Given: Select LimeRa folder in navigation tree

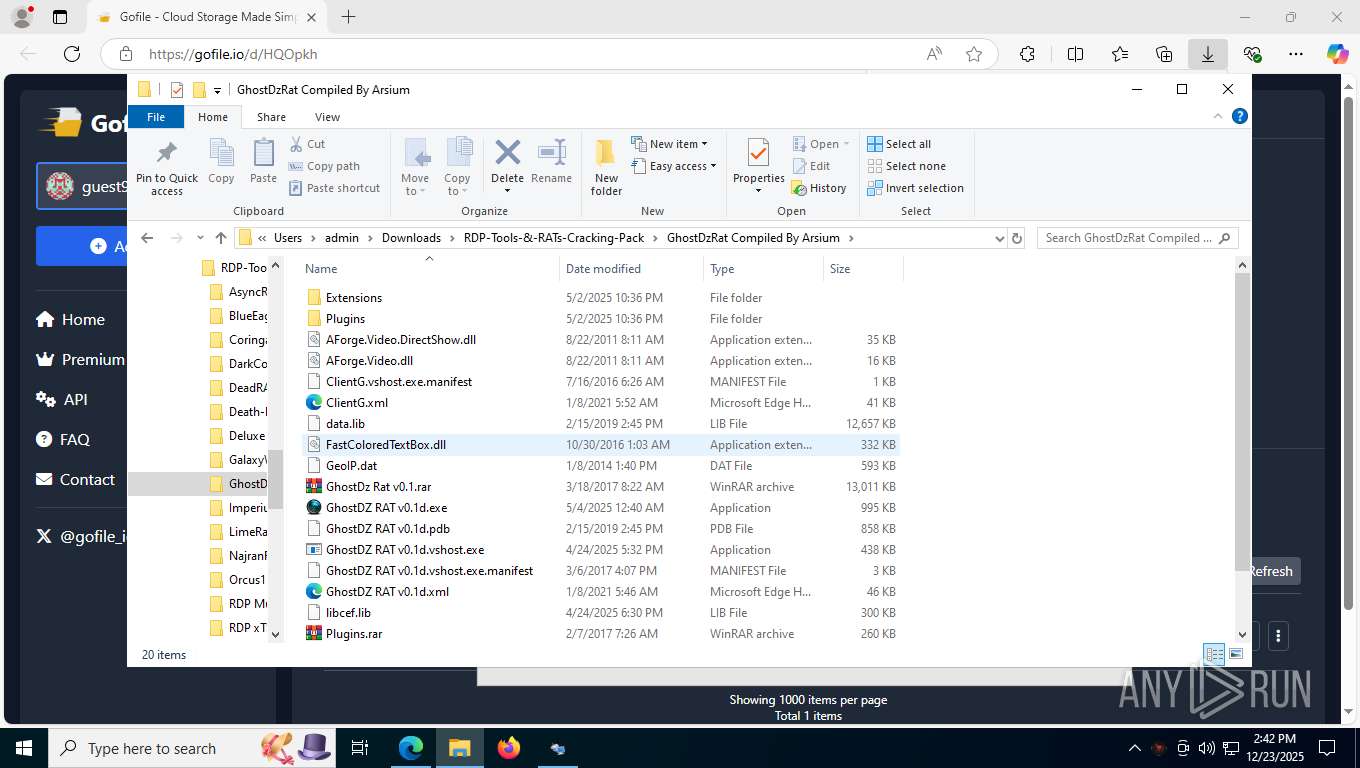Looking at the screenshot, I should [x=238, y=532].
